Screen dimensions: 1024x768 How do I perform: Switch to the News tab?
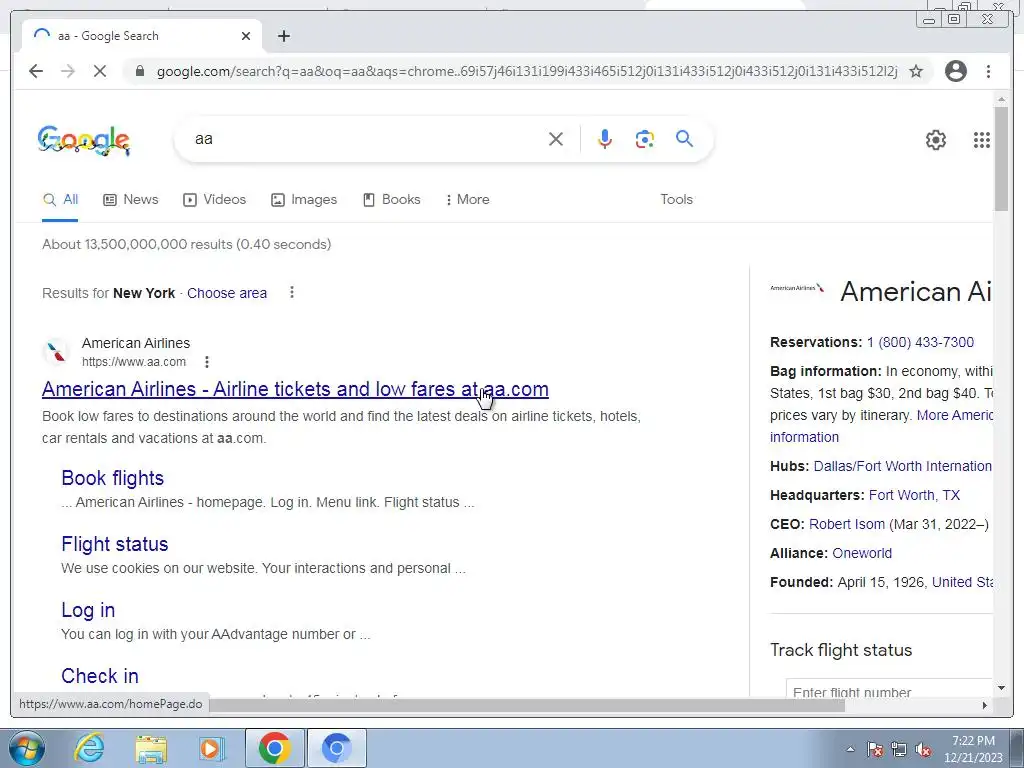pyautogui.click(x=131, y=200)
